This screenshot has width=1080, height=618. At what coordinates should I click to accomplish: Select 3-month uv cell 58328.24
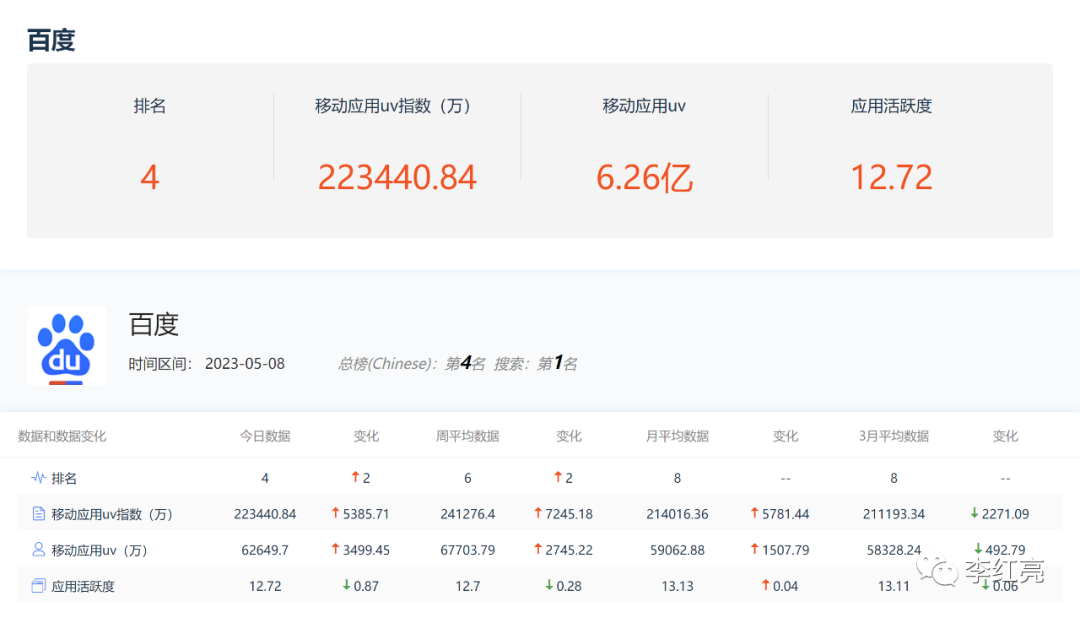click(x=893, y=550)
